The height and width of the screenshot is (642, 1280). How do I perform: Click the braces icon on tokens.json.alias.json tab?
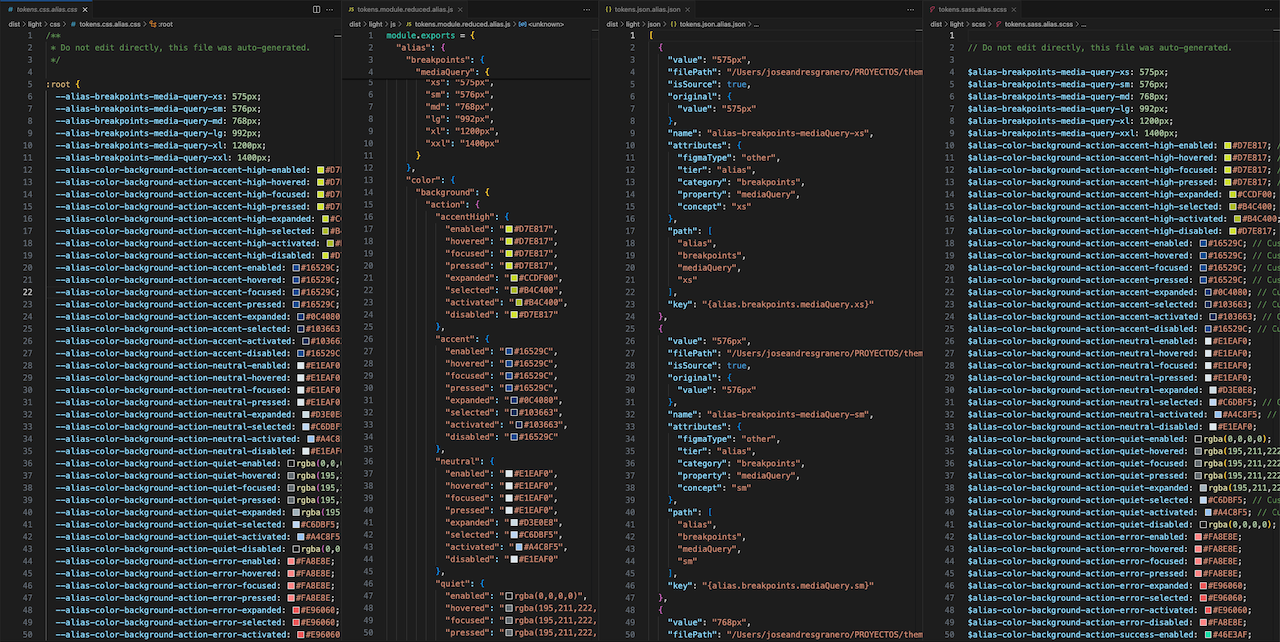click(x=608, y=9)
